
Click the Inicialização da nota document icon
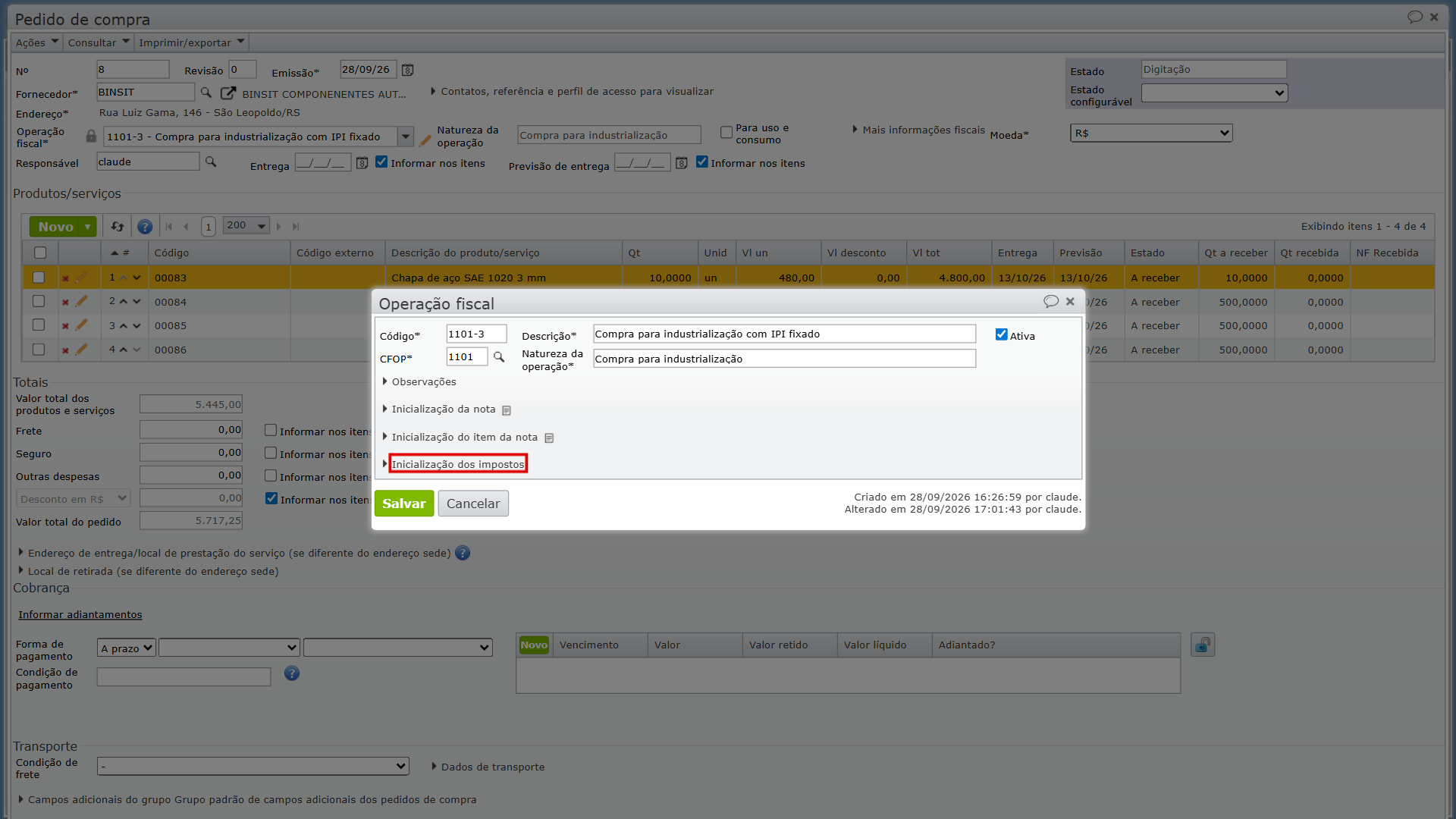(507, 410)
